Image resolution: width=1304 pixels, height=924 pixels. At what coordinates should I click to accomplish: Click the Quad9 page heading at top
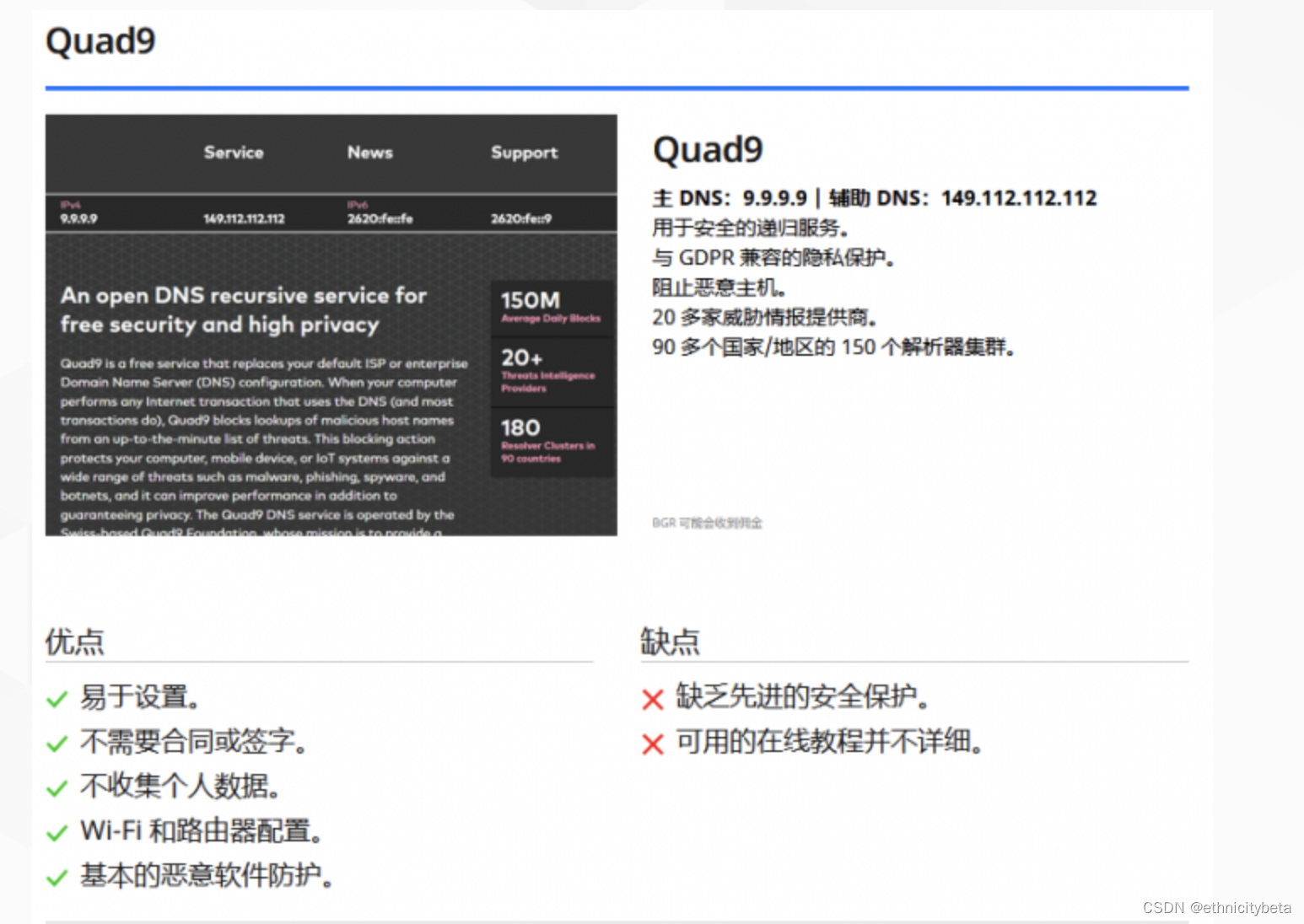coord(100,40)
